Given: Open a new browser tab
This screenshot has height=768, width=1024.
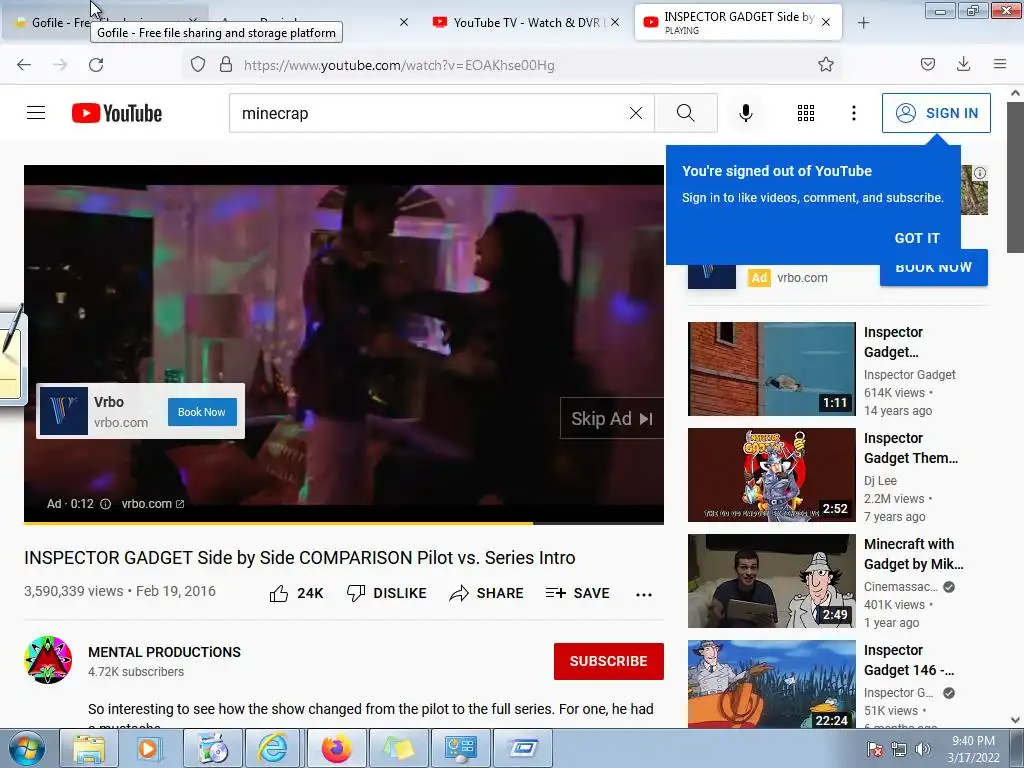Looking at the screenshot, I should pyautogui.click(x=863, y=23).
